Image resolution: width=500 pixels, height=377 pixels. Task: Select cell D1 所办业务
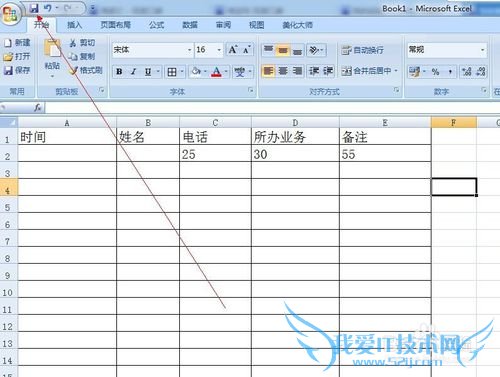[295, 137]
